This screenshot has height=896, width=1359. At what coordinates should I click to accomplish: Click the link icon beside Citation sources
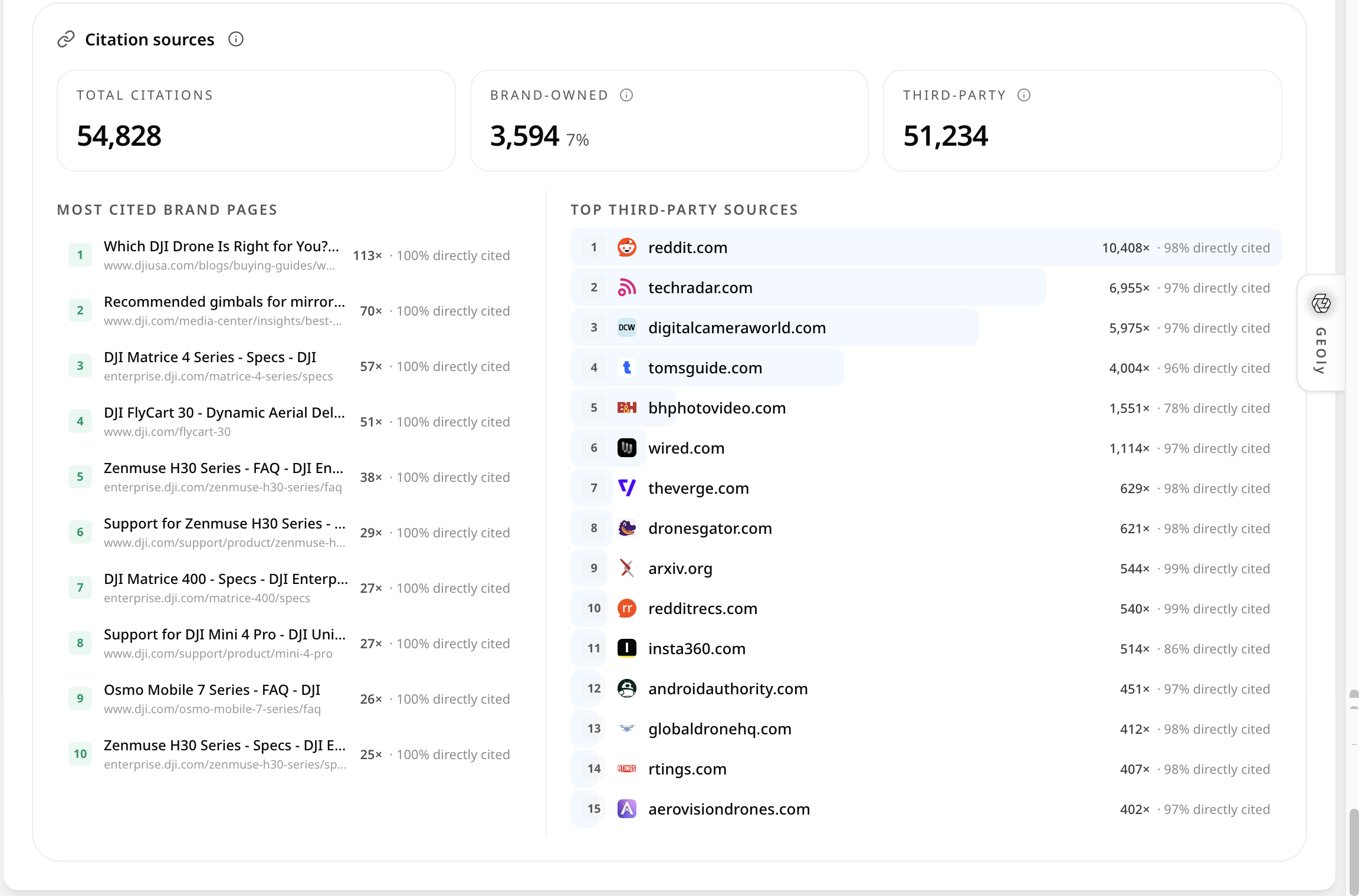click(66, 40)
